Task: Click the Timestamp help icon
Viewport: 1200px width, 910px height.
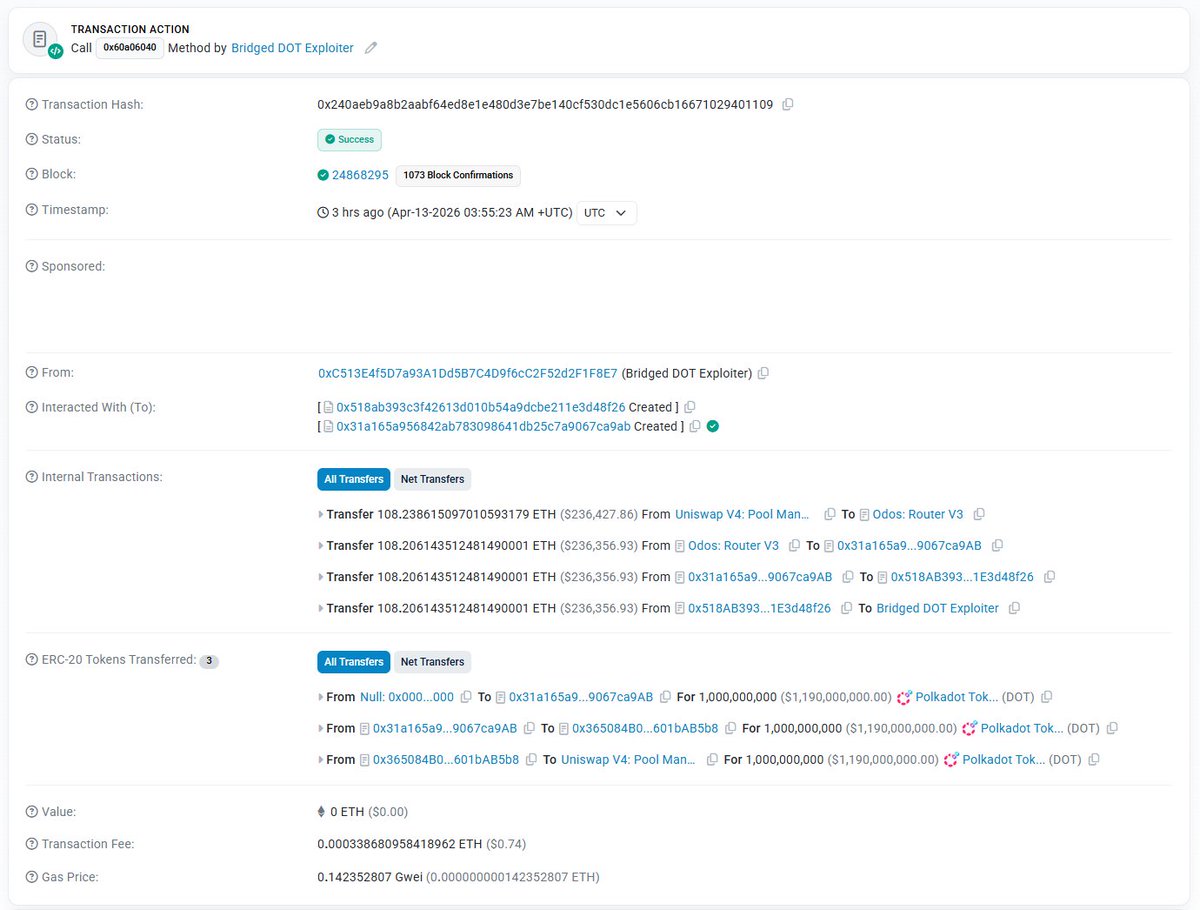Action: (x=32, y=210)
